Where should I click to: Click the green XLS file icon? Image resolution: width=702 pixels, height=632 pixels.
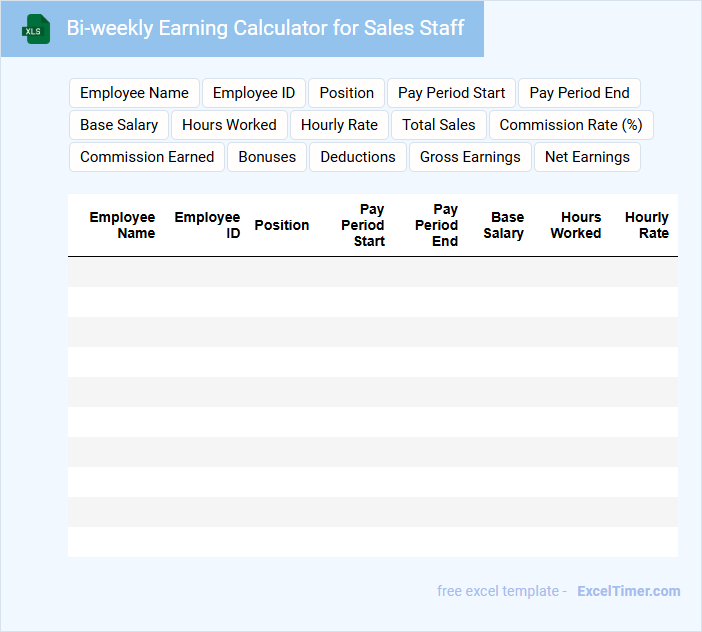(x=36, y=29)
